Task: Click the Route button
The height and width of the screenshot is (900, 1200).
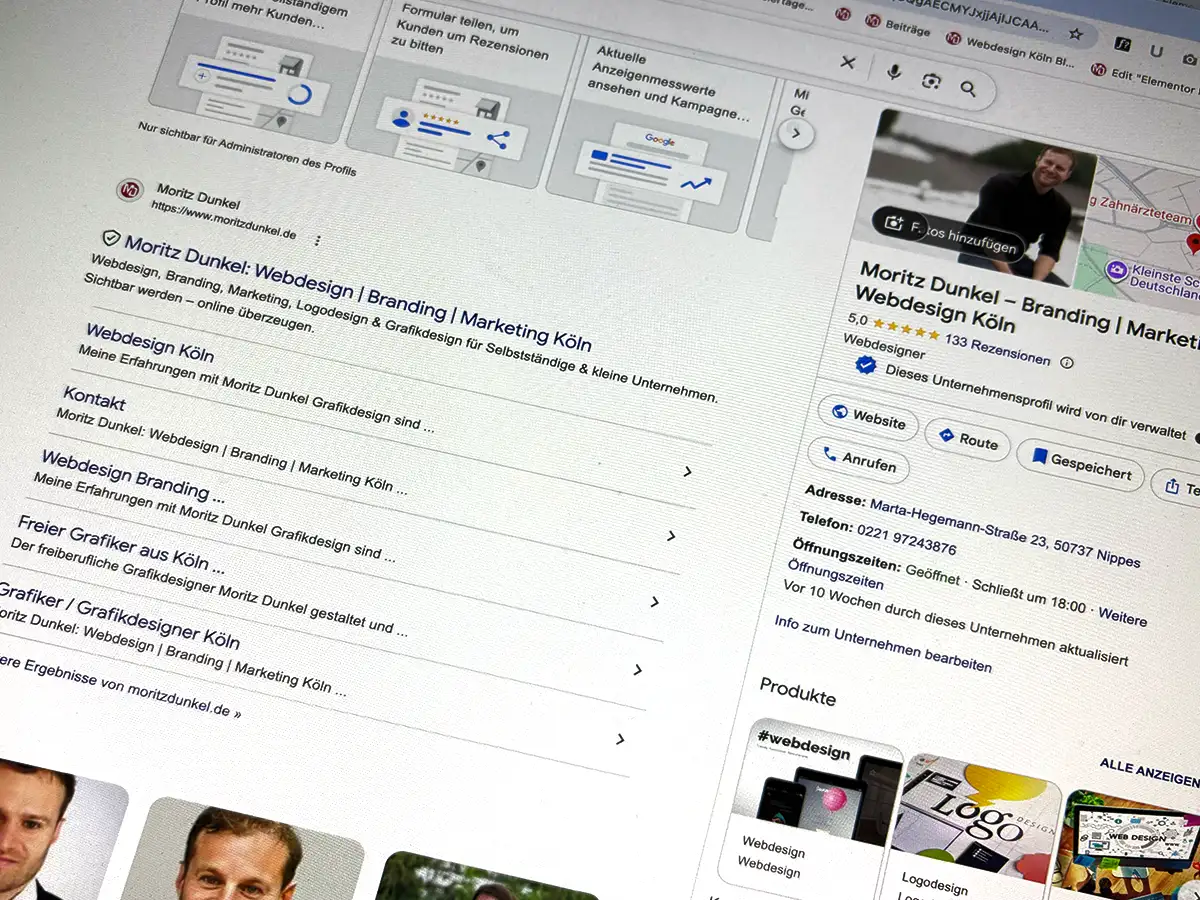Action: tap(967, 440)
